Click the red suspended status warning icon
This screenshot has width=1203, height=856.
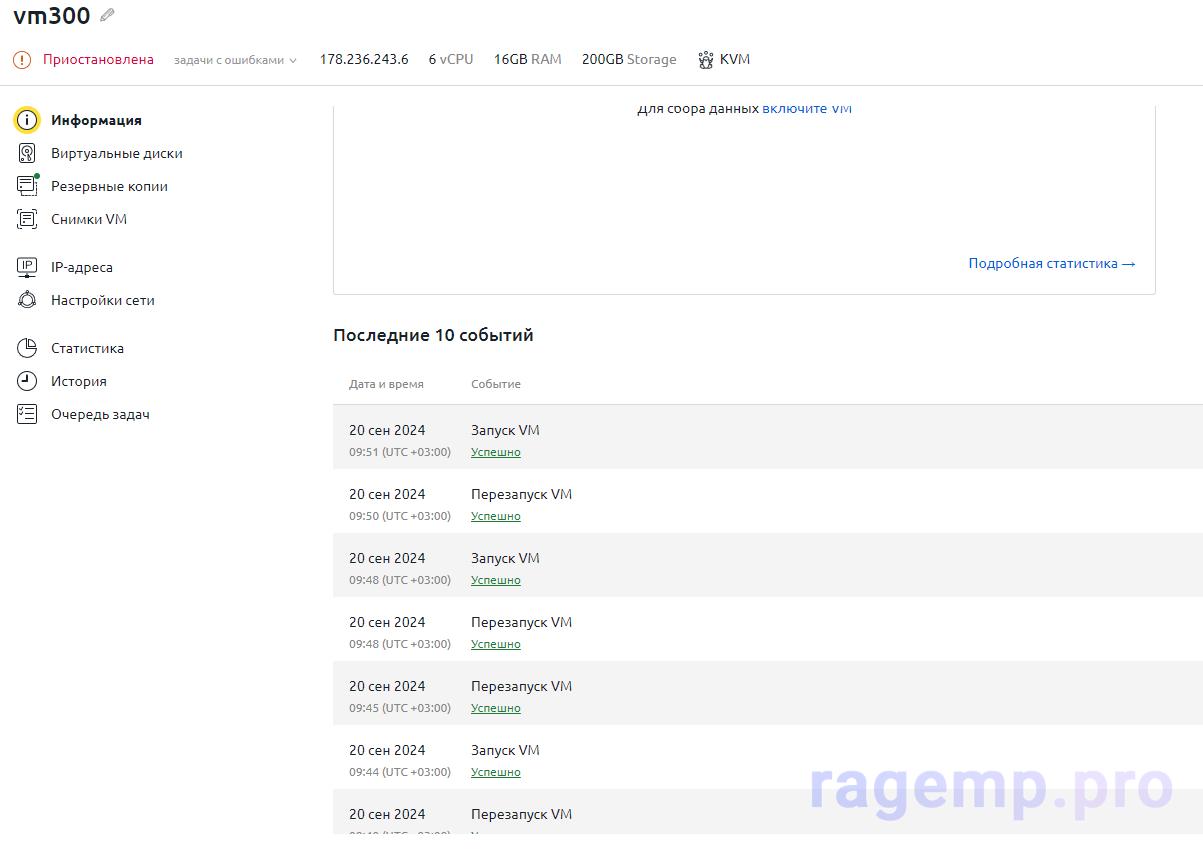click(x=22, y=60)
